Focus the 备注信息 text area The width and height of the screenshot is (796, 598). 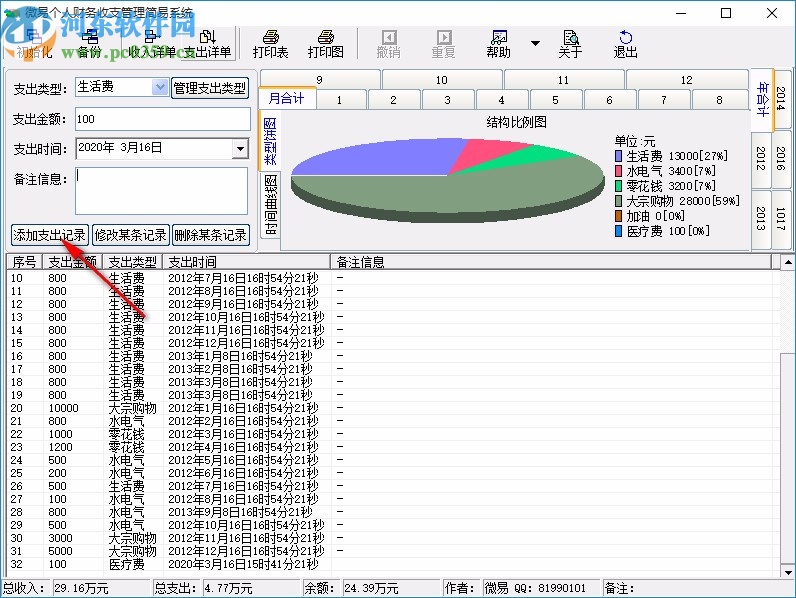click(161, 191)
